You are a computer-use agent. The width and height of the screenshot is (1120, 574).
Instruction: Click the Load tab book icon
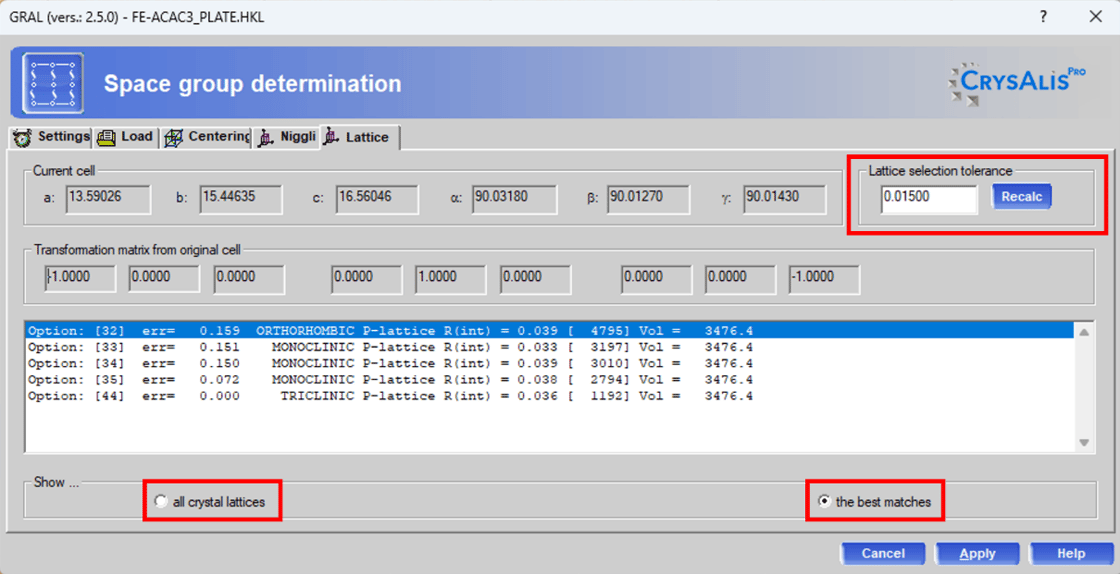[x=106, y=137]
